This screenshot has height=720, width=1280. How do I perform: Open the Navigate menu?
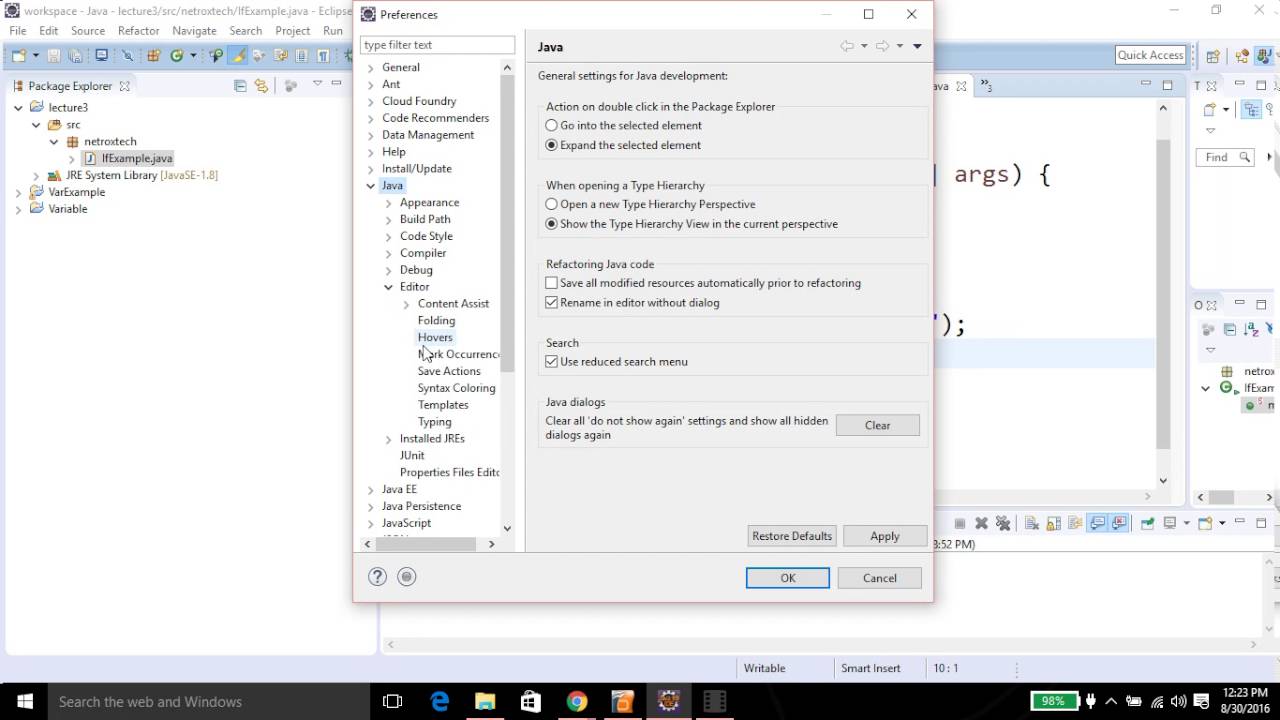coord(194,31)
